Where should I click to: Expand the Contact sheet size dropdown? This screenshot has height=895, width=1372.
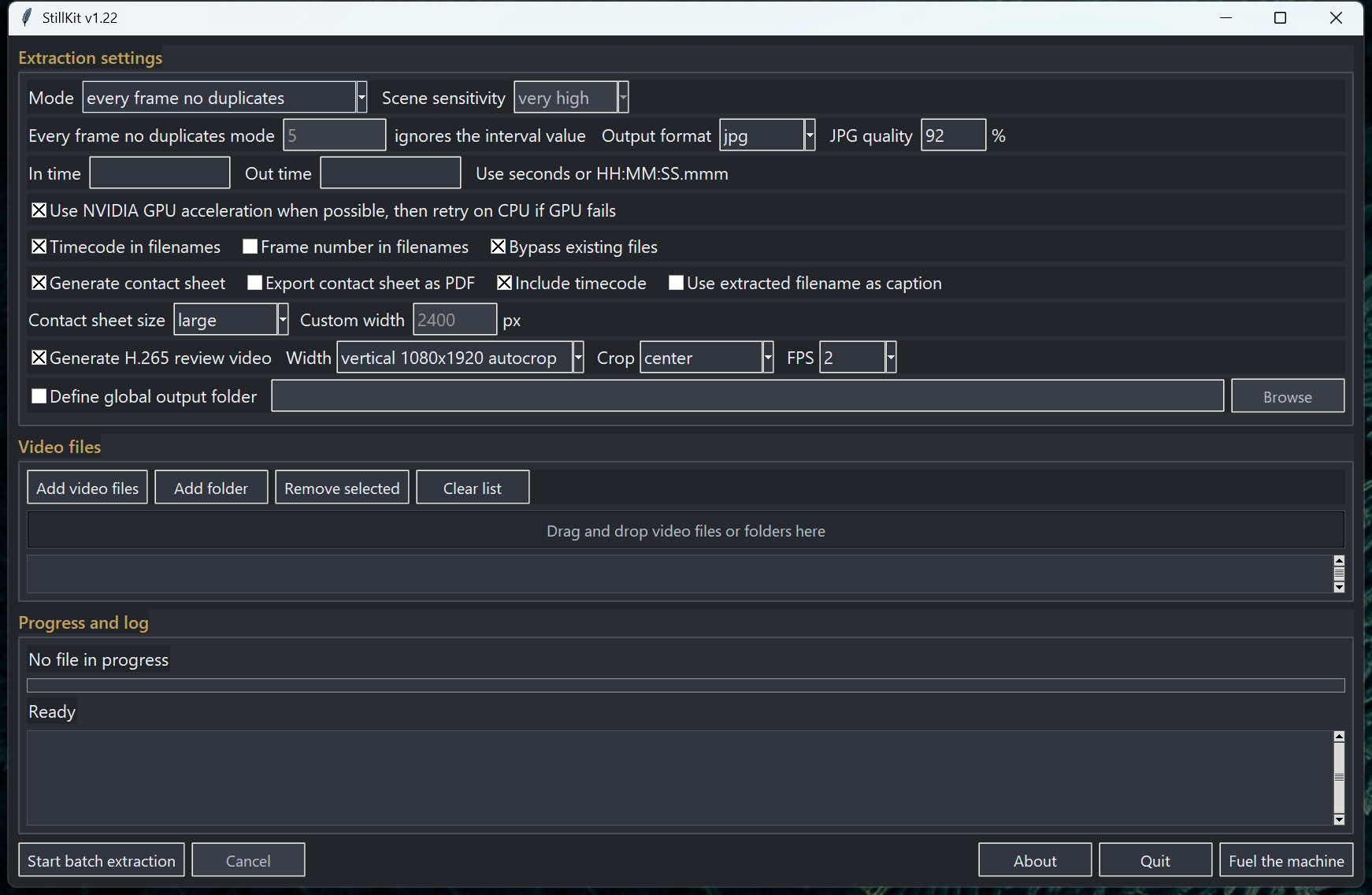pyautogui.click(x=282, y=319)
